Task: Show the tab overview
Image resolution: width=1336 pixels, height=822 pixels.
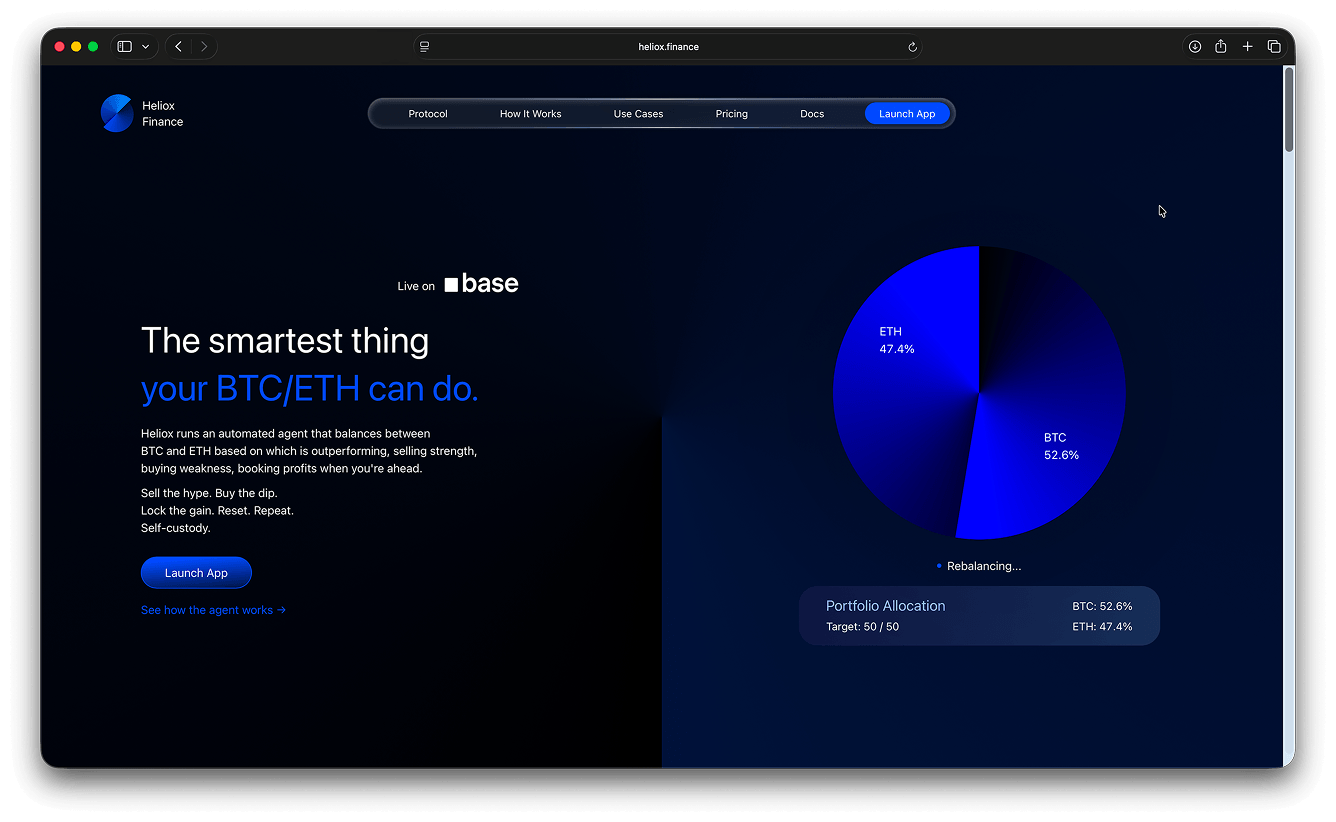Action: click(x=1274, y=46)
